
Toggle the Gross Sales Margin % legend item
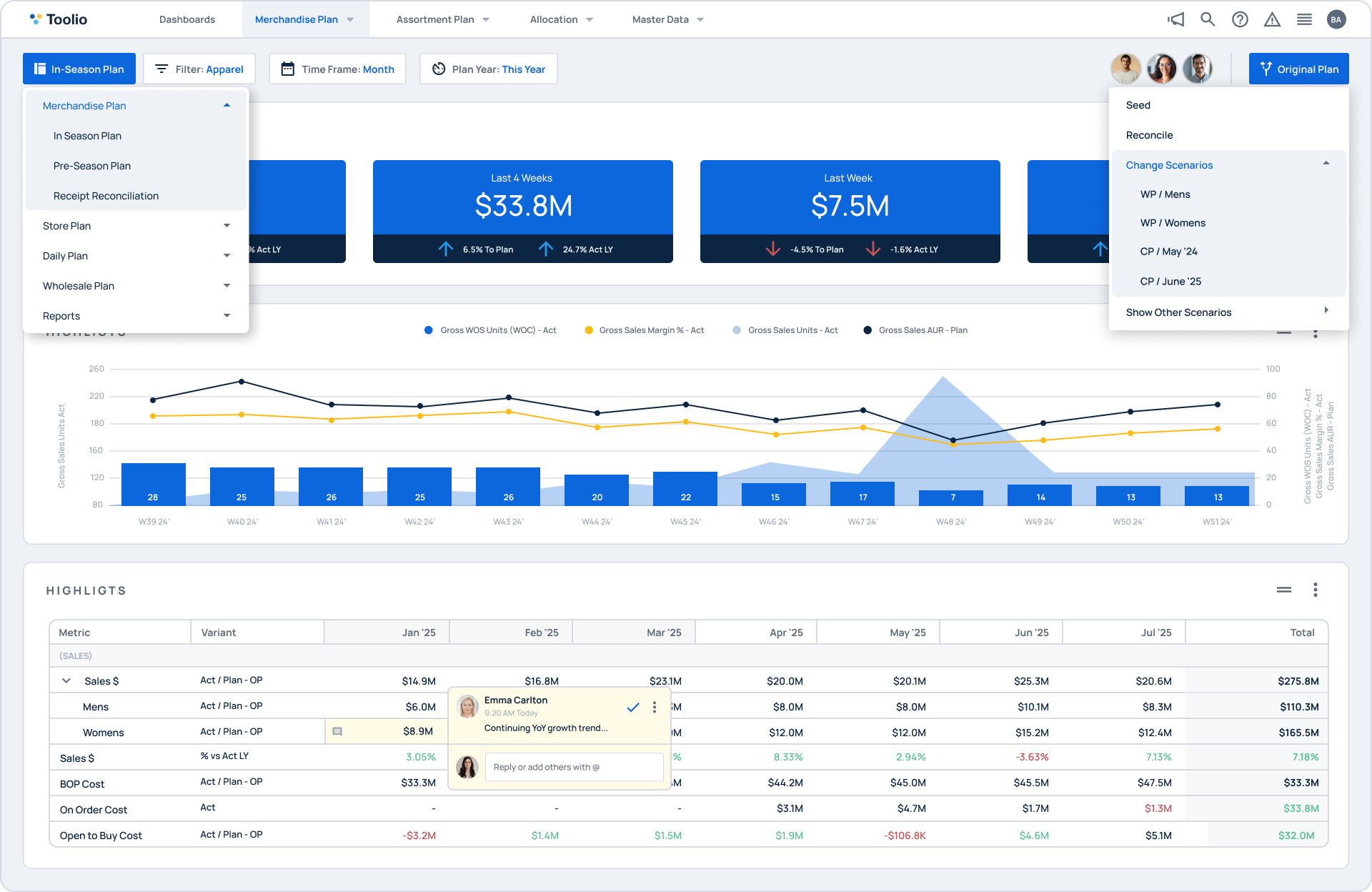coord(643,329)
